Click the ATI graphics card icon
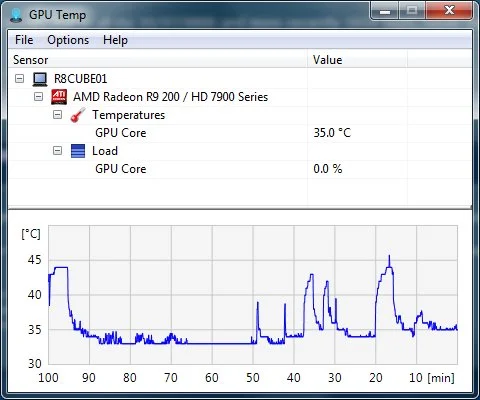The image size is (480, 400). [x=59, y=97]
